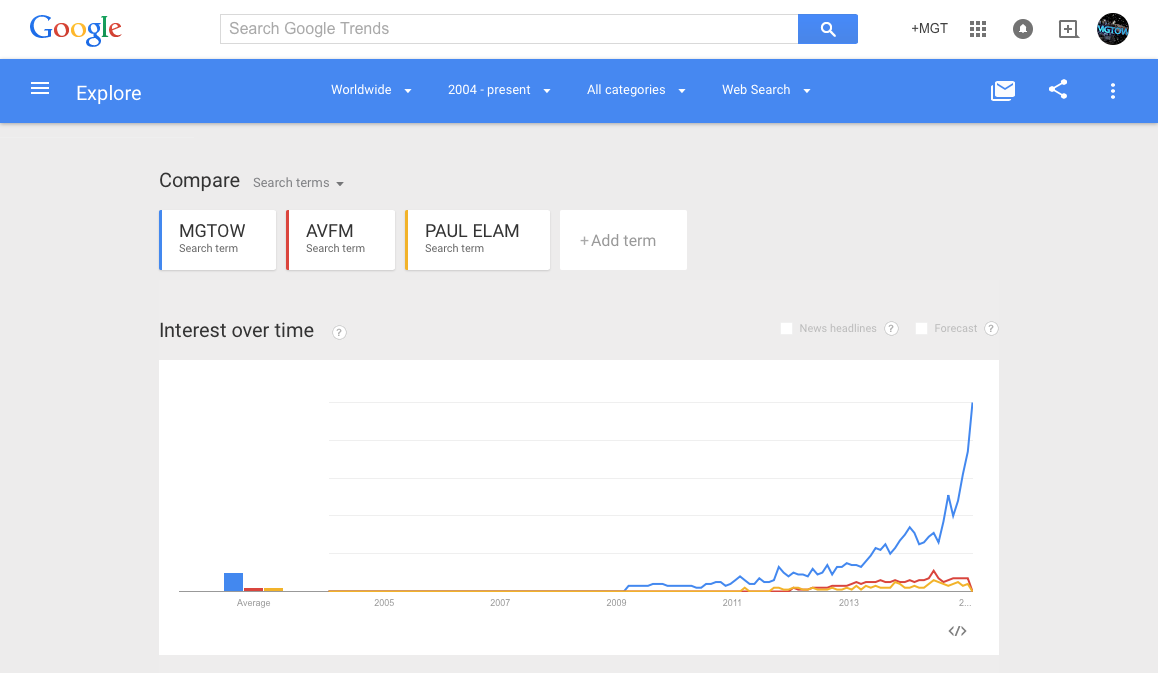1158x673 pixels.
Task: Open the +MGT profile link
Action: click(929, 29)
